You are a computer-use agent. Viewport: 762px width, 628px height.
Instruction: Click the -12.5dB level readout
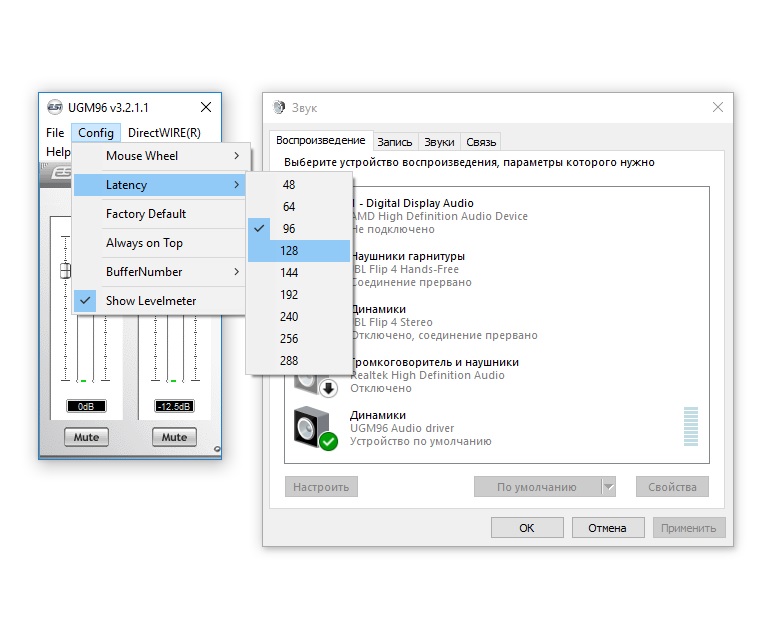[174, 406]
